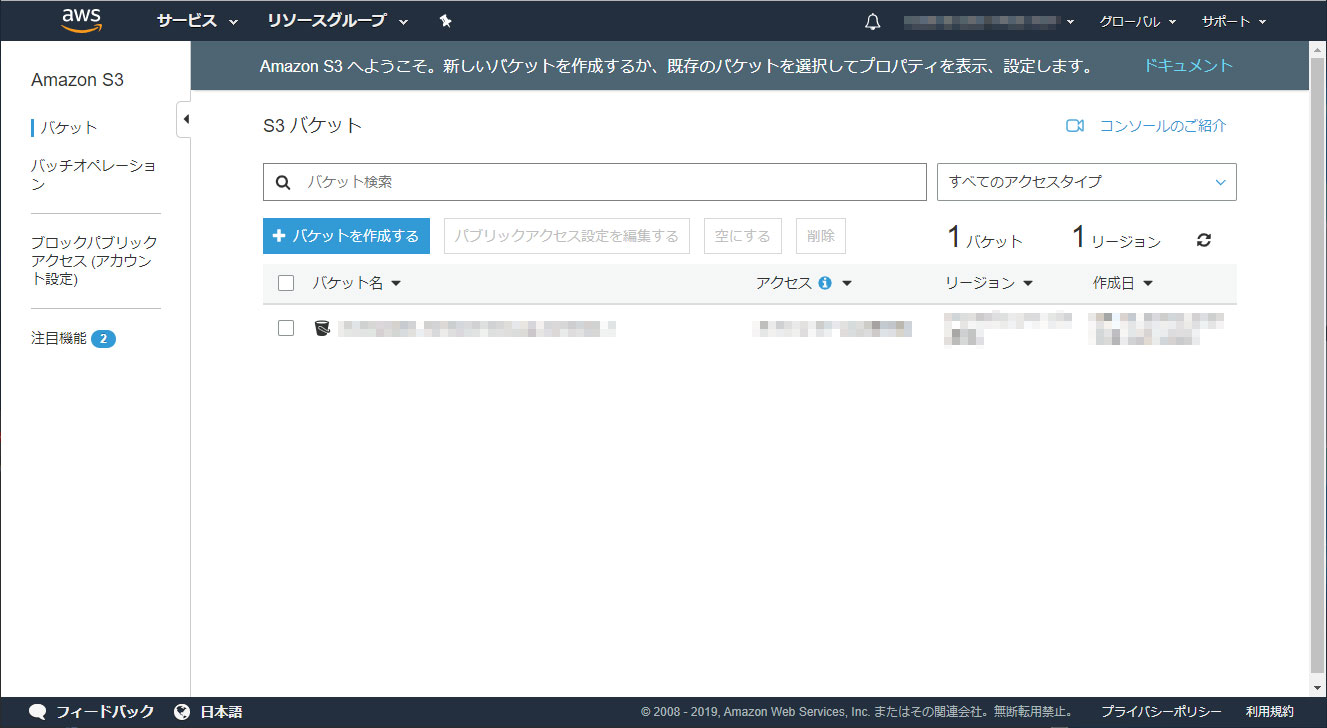Toggle the select-all buckets checkbox
1327x728 pixels.
[x=286, y=283]
